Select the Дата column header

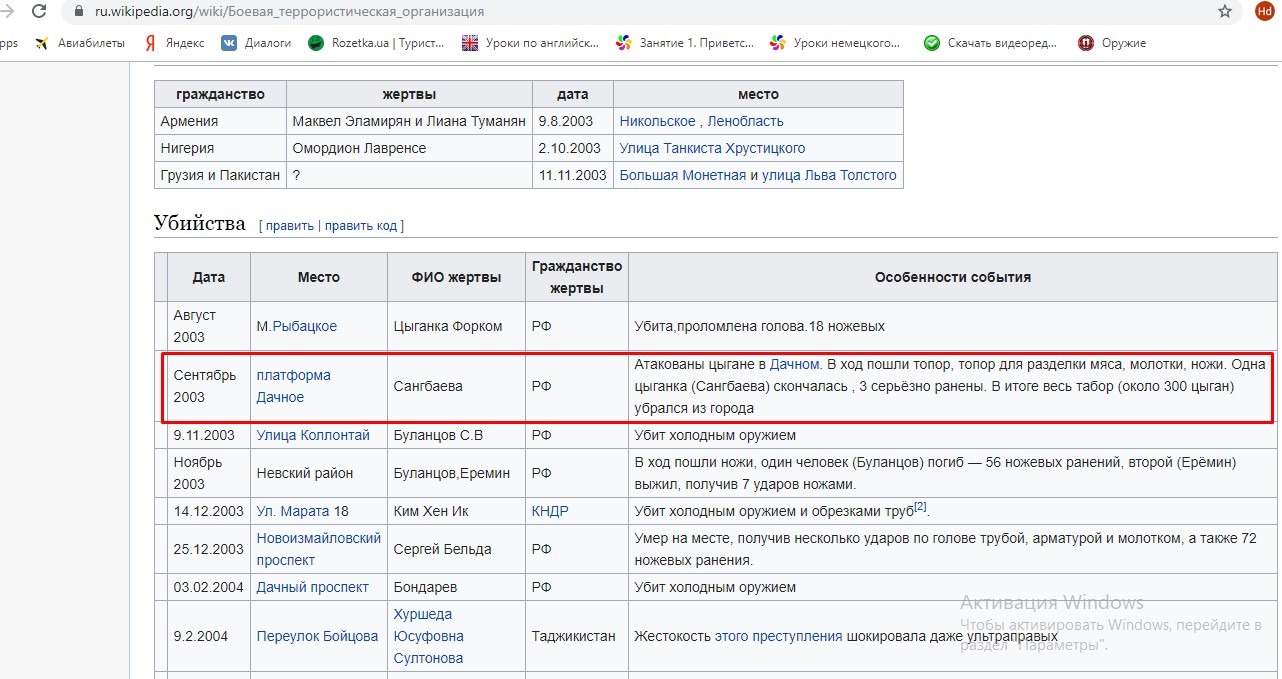[208, 277]
